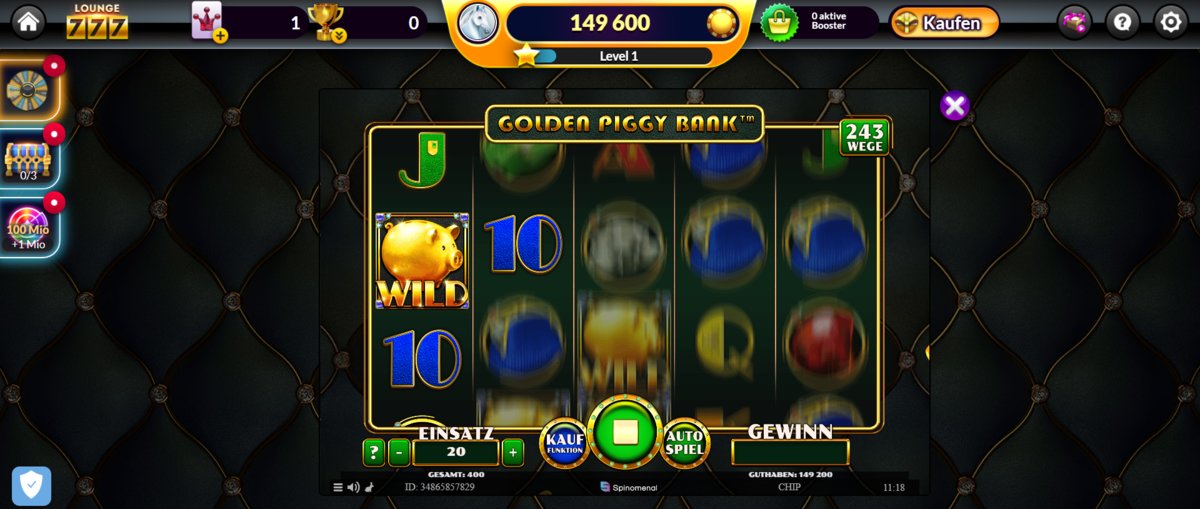Decrease the Einsatz with minus button

[399, 452]
